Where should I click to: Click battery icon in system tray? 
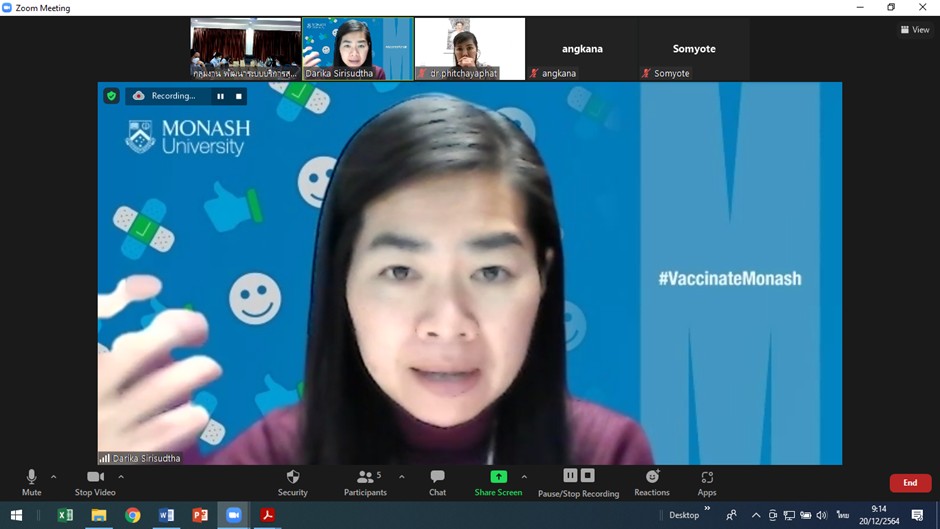pos(805,515)
